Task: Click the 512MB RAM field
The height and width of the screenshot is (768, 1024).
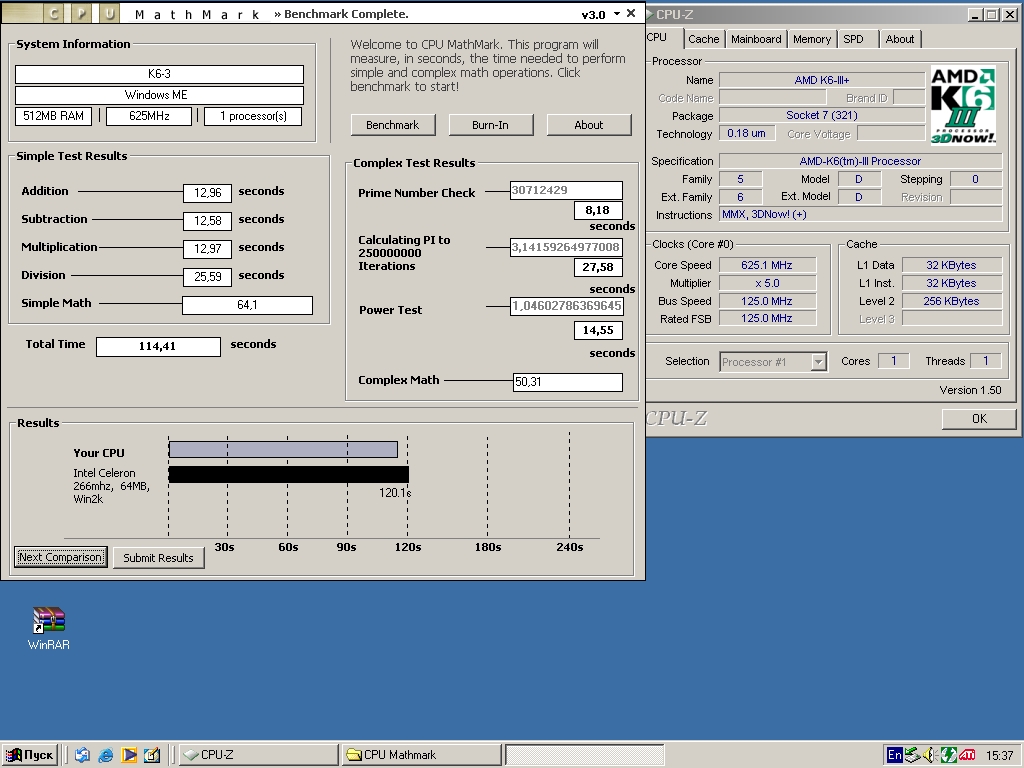Action: click(x=54, y=116)
